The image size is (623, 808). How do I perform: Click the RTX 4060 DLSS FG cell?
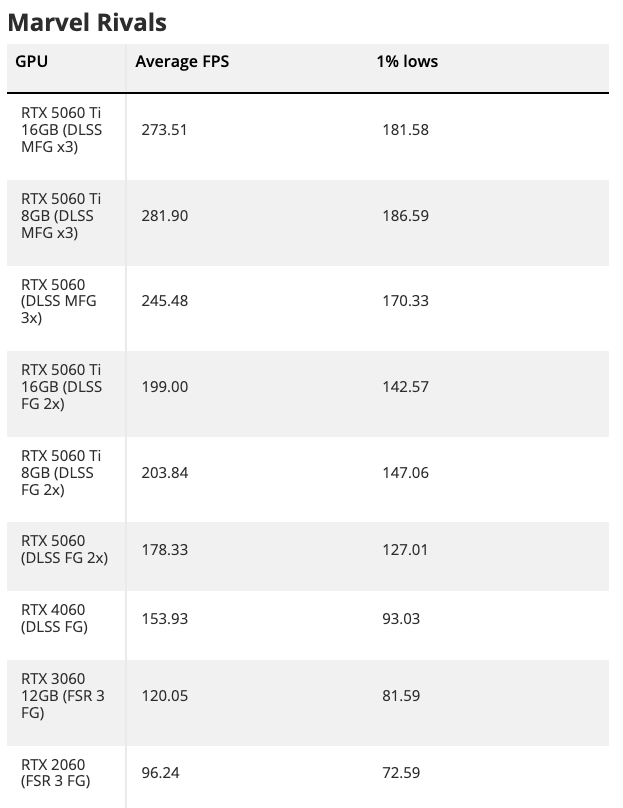pyautogui.click(x=55, y=618)
